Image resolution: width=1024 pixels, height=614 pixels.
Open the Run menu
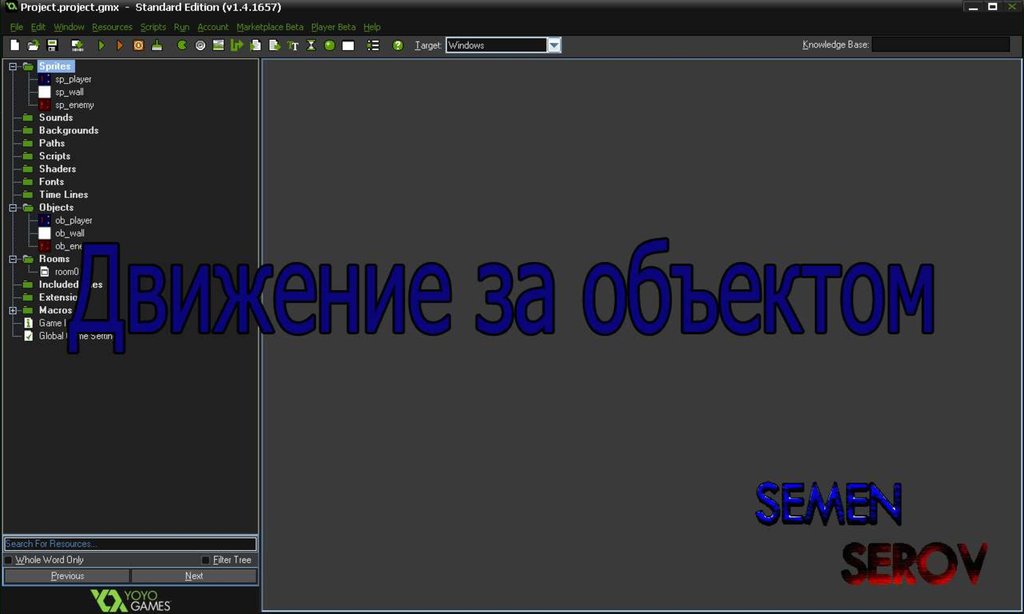182,27
